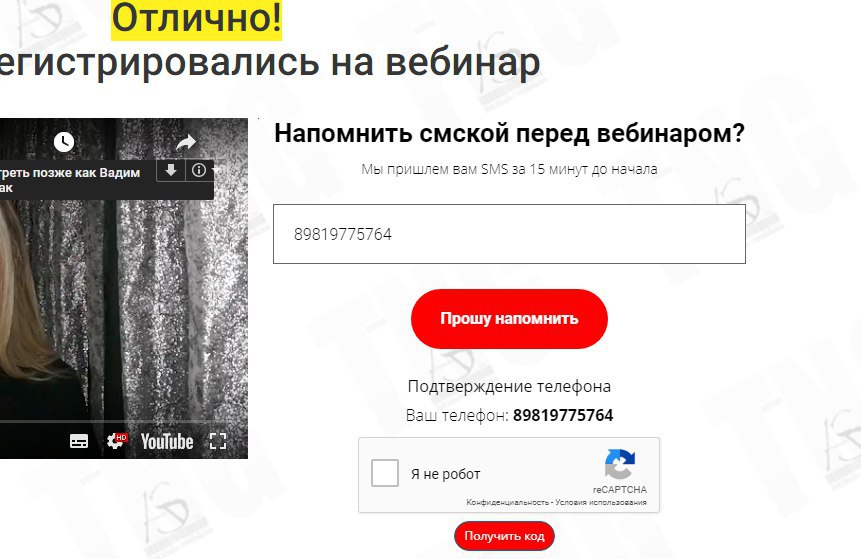The height and width of the screenshot is (559, 861).
Task: Click the YouTube logo in player
Action: (x=167, y=441)
